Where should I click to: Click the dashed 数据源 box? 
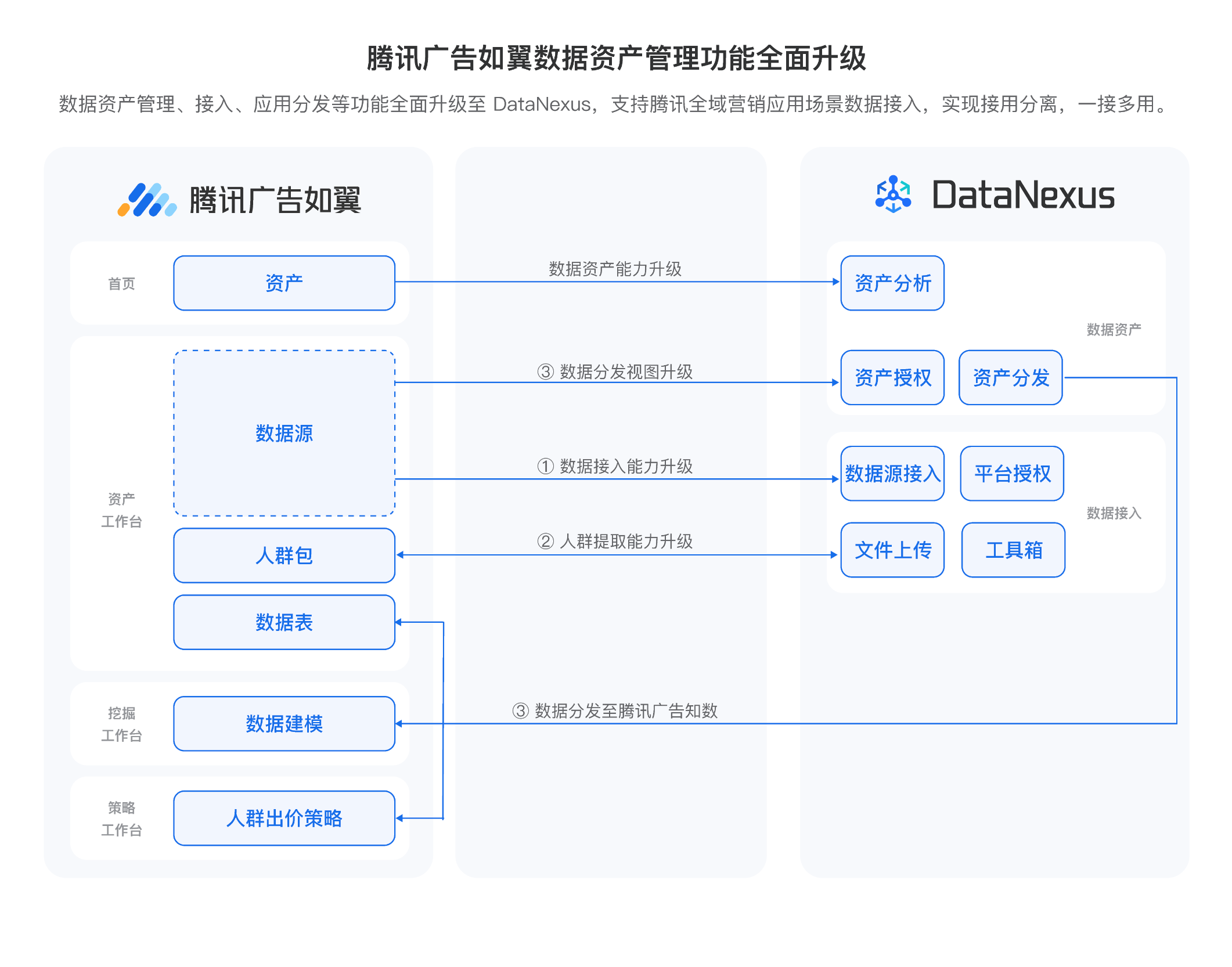pos(284,433)
